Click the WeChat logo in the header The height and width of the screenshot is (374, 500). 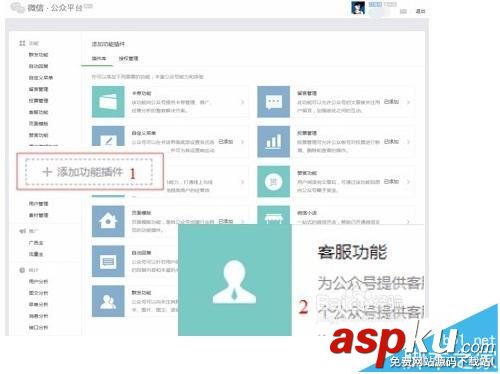point(17,7)
